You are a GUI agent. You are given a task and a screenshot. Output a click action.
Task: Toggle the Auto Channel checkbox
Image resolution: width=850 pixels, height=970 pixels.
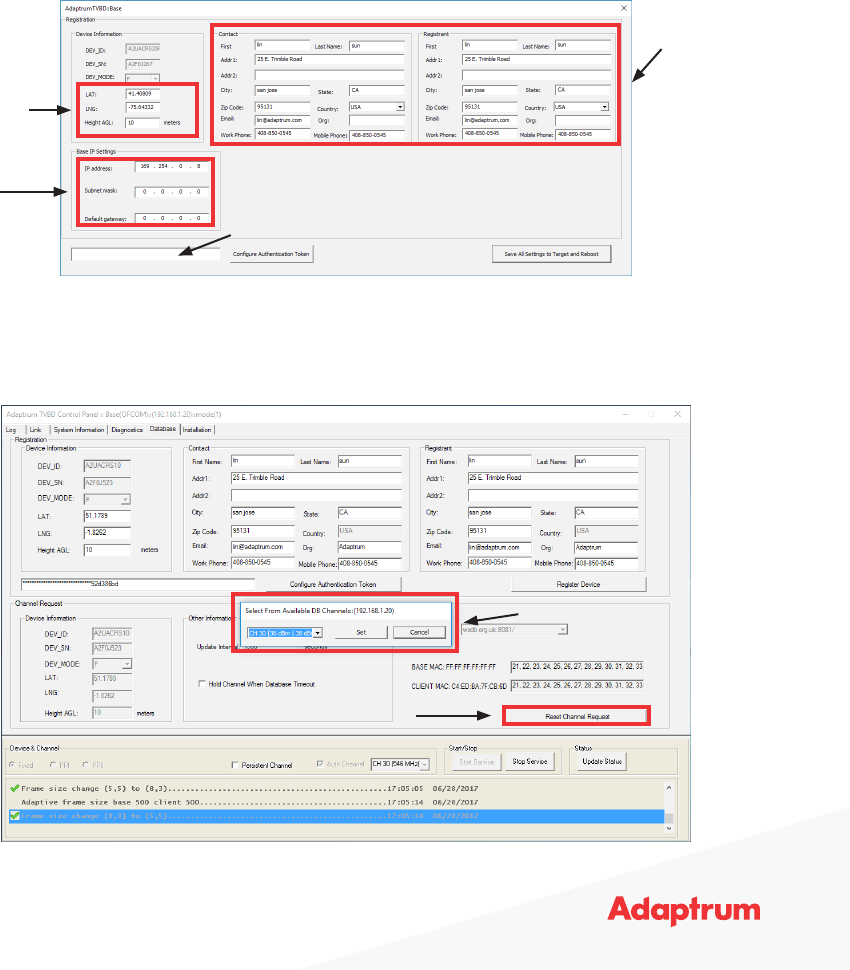320,765
